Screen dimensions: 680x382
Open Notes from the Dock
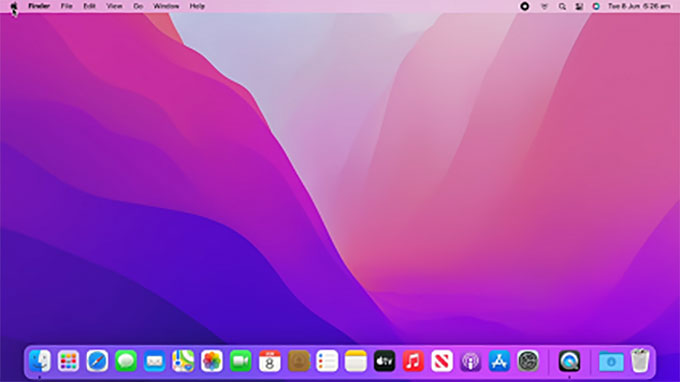pyautogui.click(x=356, y=361)
